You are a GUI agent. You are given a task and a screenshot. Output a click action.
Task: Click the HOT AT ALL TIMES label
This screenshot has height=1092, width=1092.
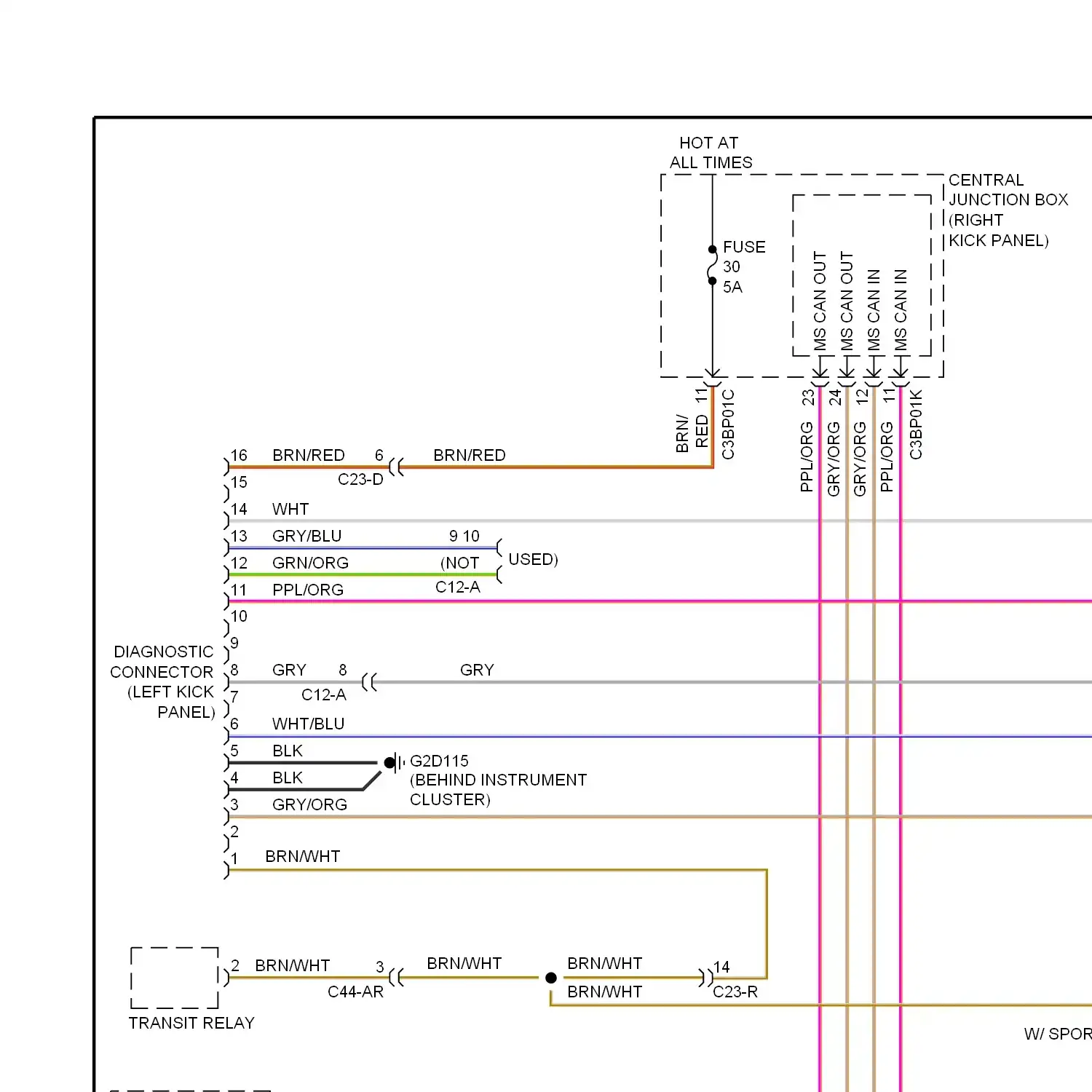point(711,153)
